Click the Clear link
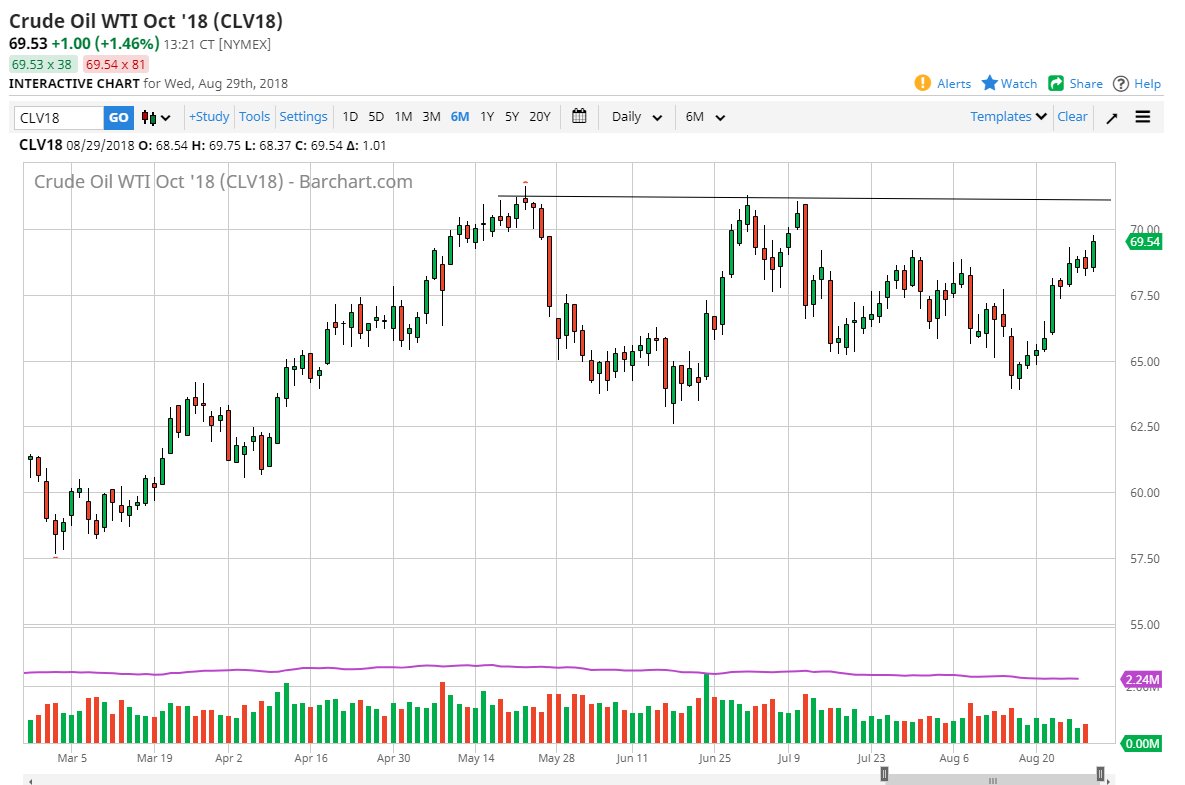Screen dimensions: 1185x785 [x=1072, y=117]
